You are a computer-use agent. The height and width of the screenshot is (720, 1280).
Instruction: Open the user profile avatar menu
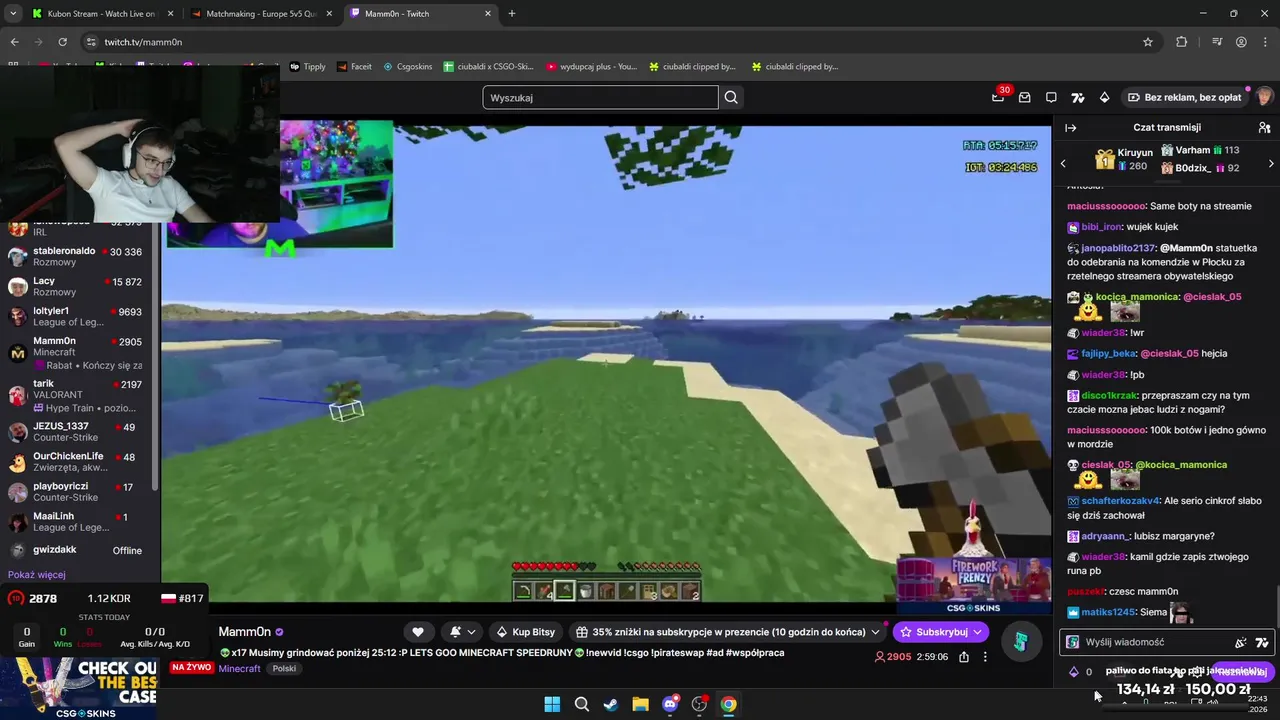[x=1264, y=97]
